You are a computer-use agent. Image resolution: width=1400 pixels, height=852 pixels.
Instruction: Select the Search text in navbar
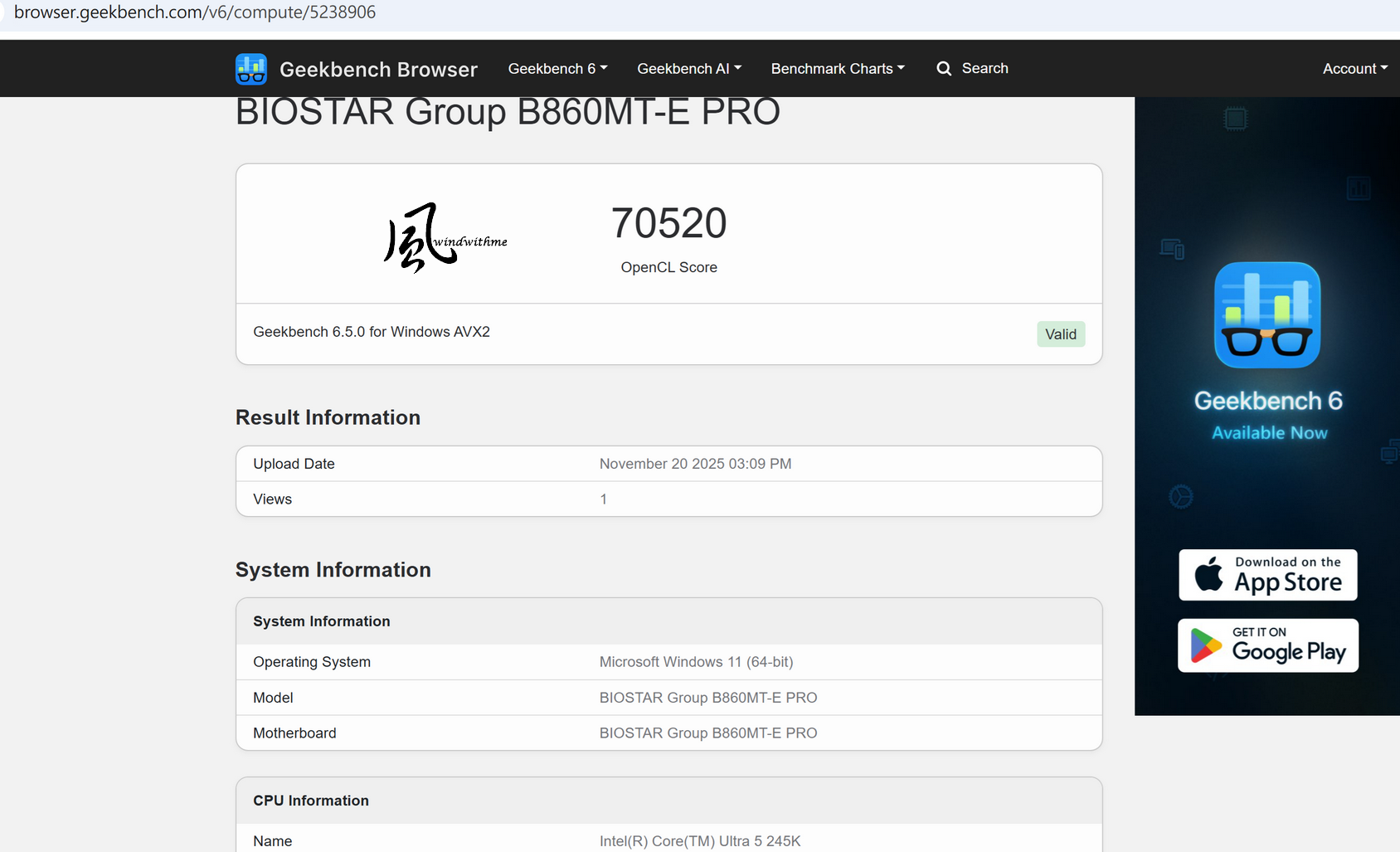(984, 69)
